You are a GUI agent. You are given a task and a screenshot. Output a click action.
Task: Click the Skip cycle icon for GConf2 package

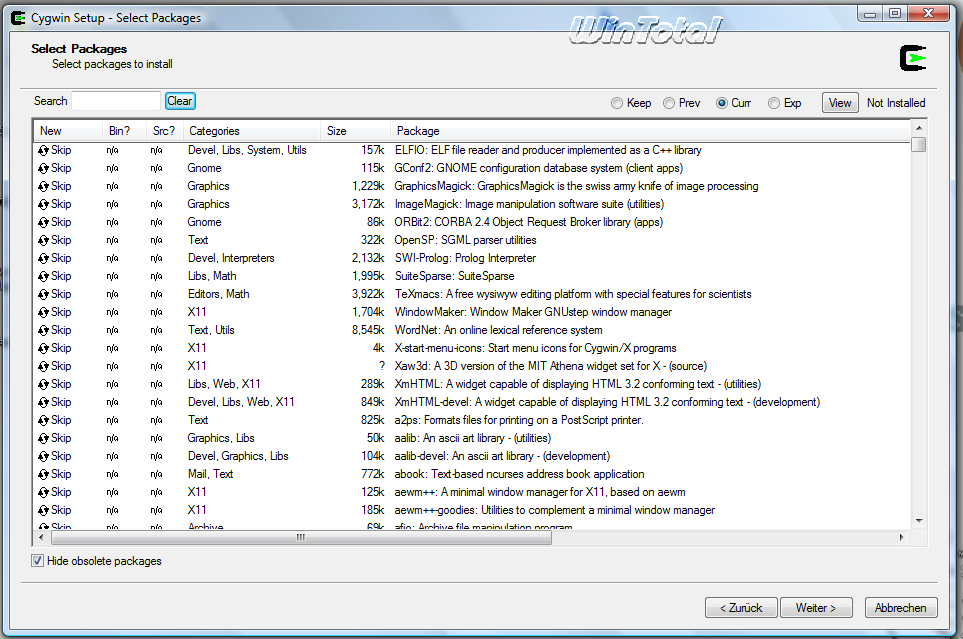pos(44,168)
